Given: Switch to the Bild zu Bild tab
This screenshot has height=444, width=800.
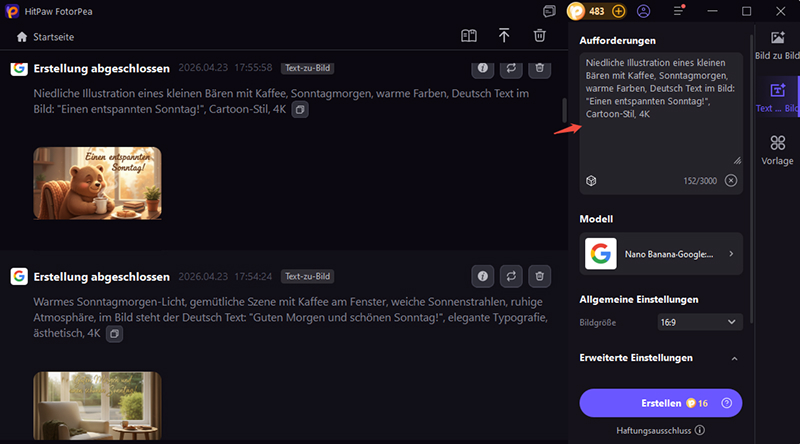Looking at the screenshot, I should pos(777,45).
